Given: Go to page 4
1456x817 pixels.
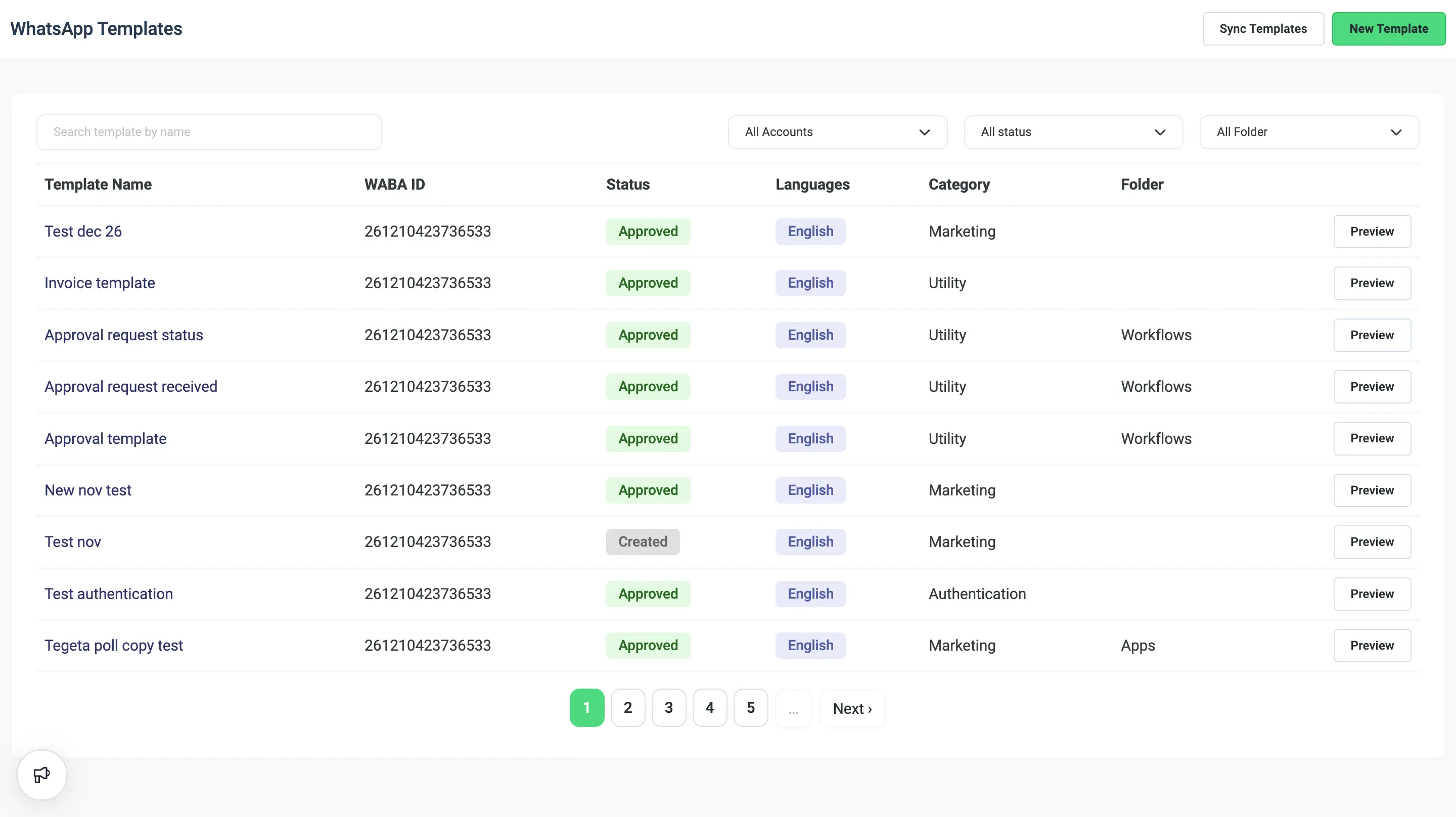Looking at the screenshot, I should [709, 707].
